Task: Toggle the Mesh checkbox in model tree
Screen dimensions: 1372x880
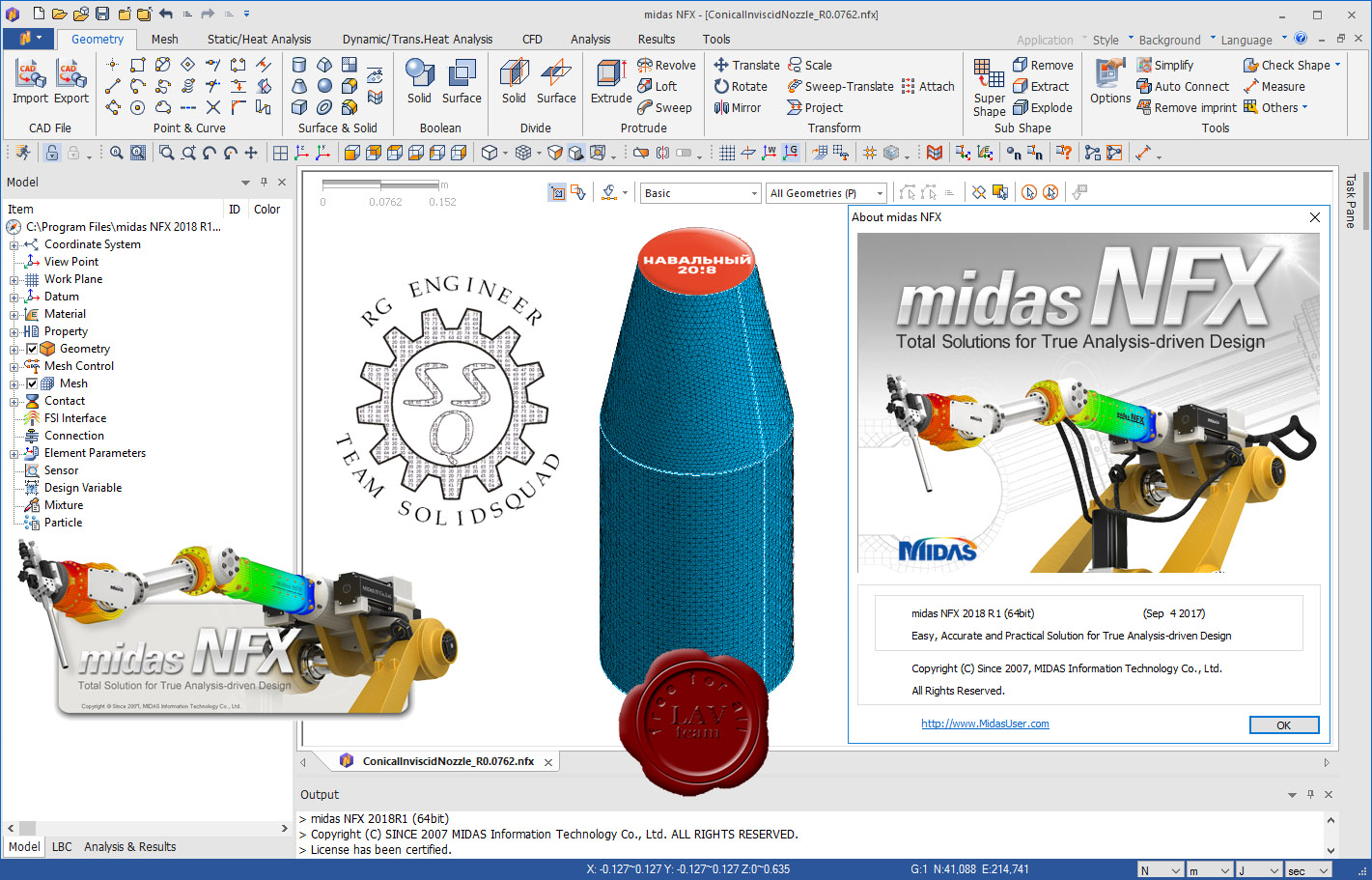Action: click(32, 383)
